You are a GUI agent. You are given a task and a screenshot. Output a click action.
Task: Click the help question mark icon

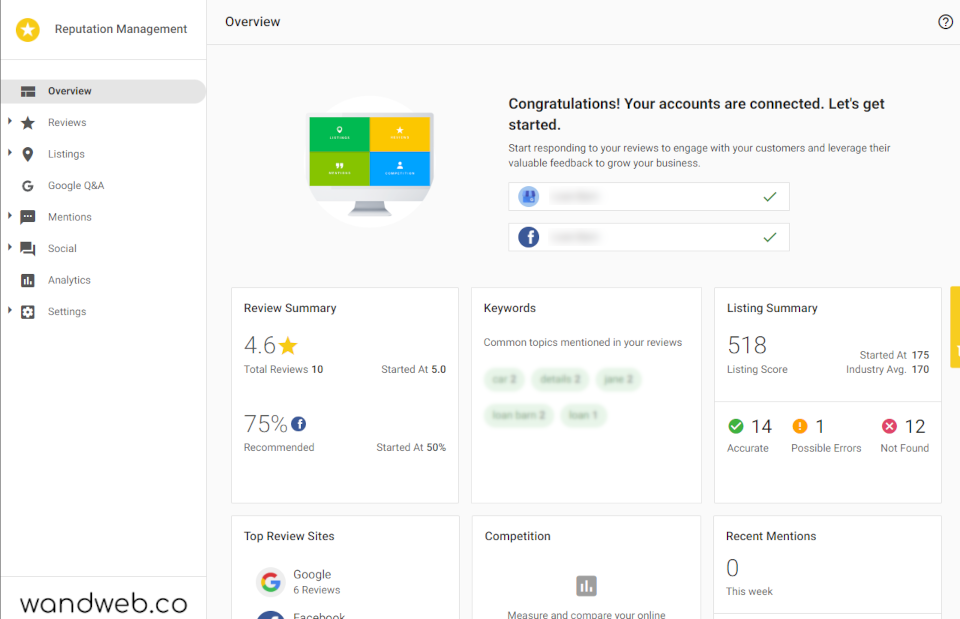point(945,22)
